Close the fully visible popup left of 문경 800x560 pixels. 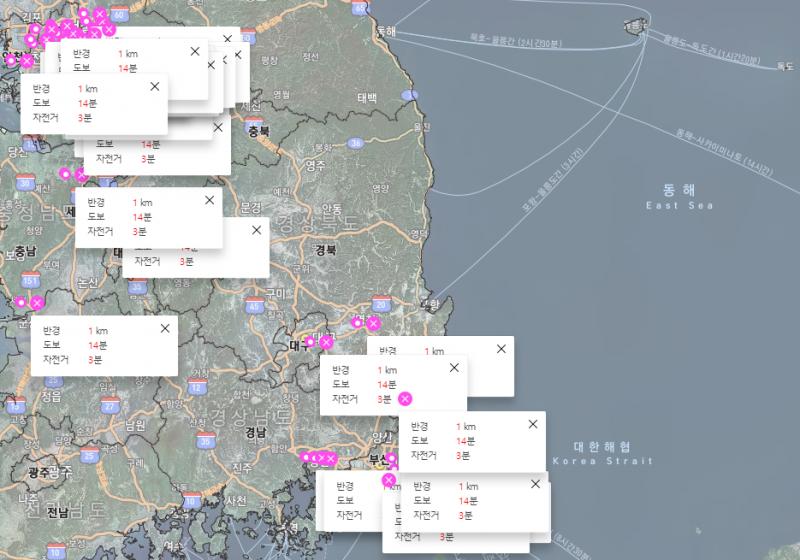(209, 200)
